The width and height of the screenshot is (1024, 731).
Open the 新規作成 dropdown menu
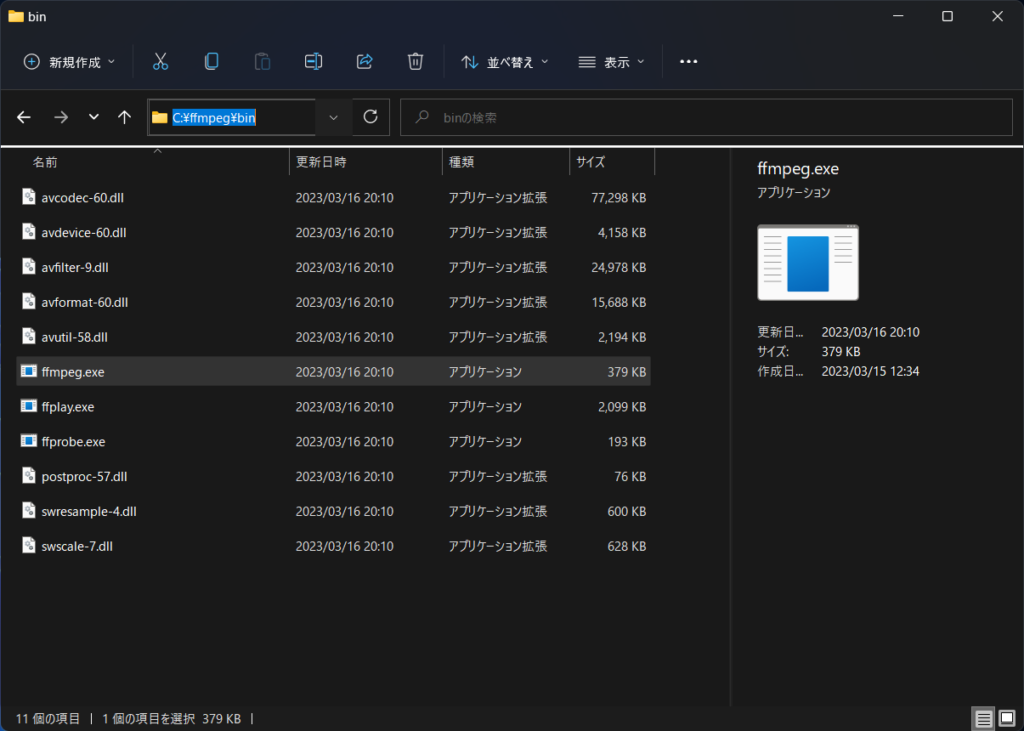[69, 62]
